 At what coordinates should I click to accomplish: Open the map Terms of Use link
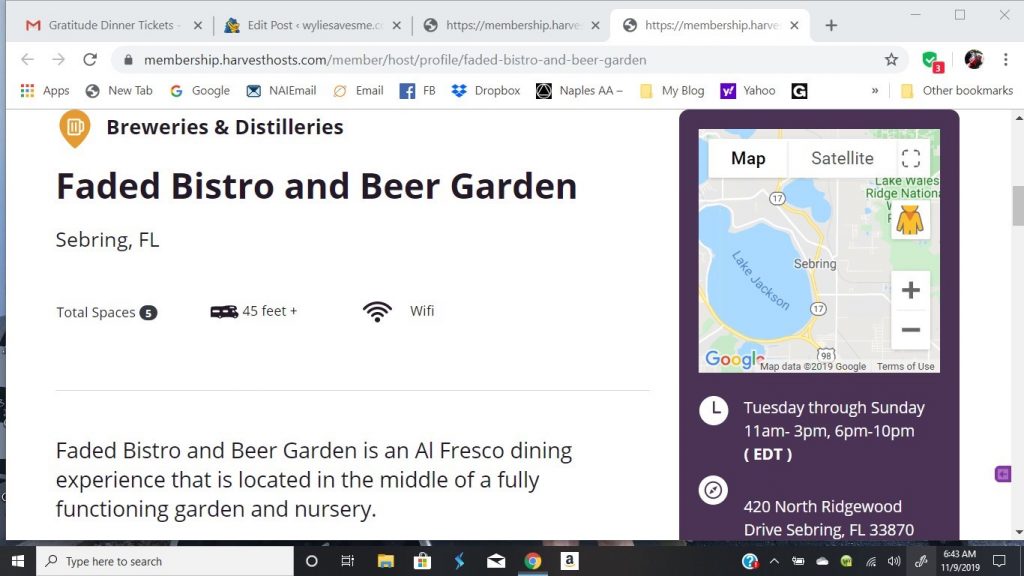pos(905,367)
